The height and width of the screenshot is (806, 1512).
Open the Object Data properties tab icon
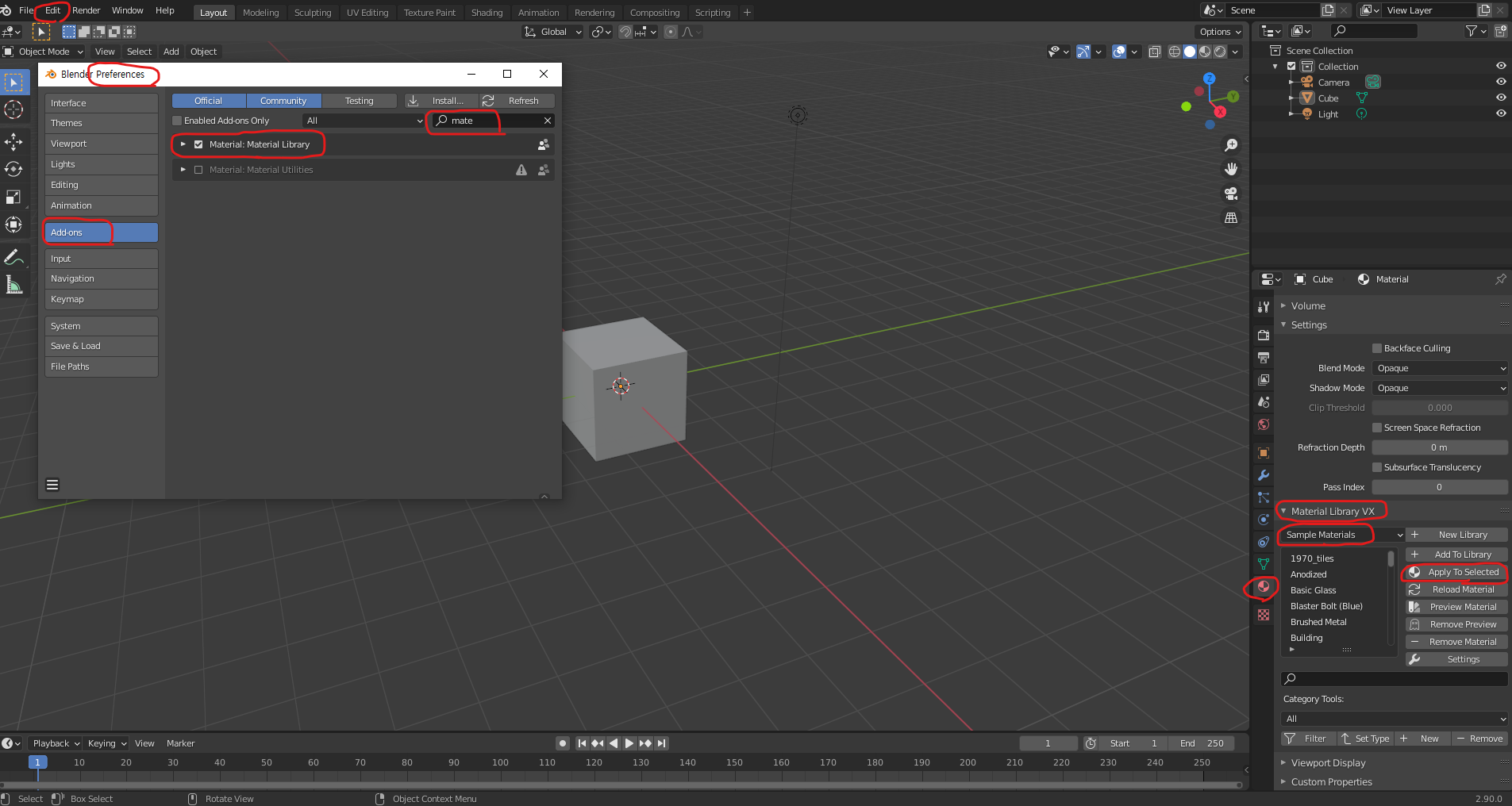[x=1264, y=564]
